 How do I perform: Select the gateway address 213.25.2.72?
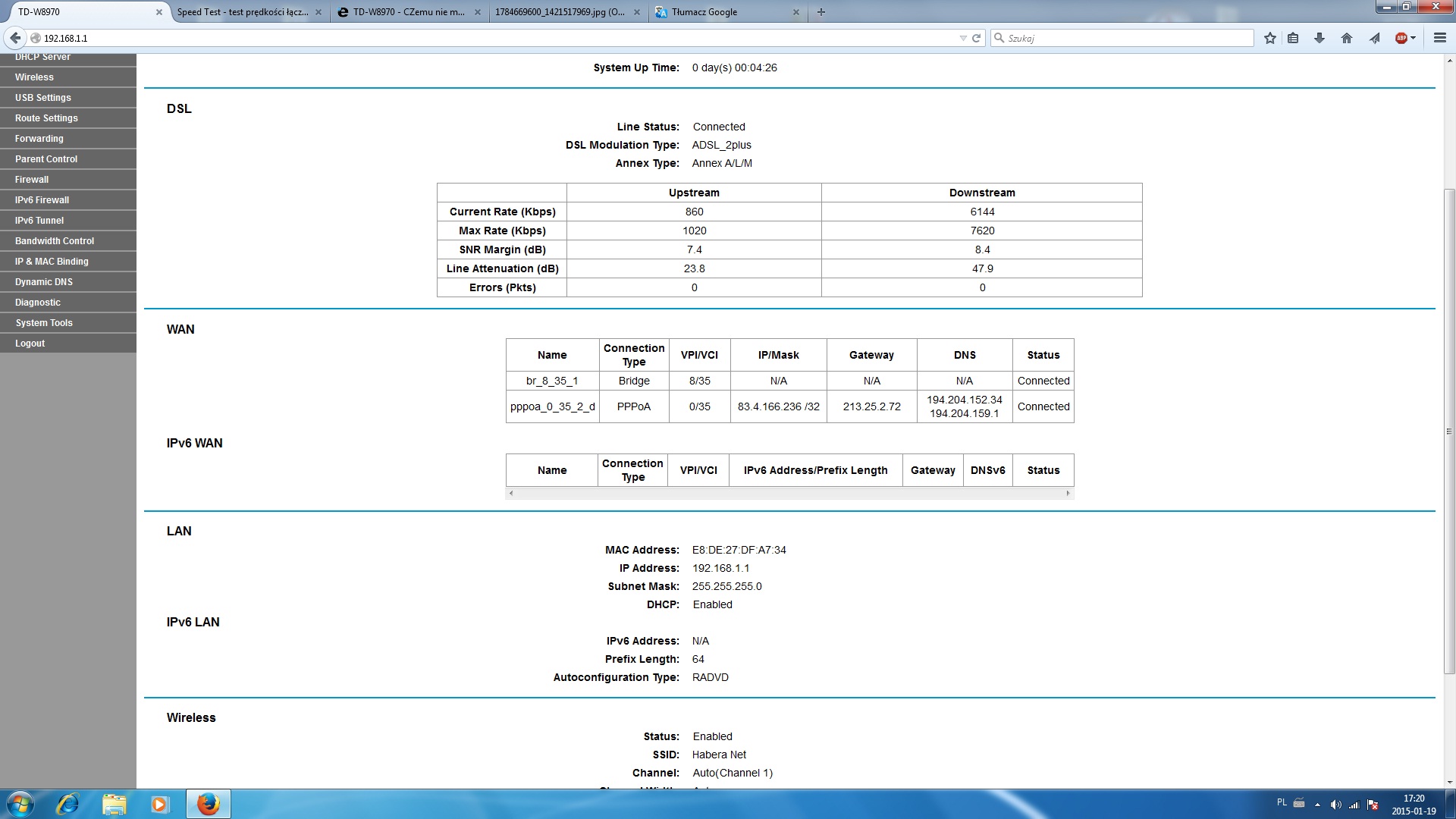872,406
